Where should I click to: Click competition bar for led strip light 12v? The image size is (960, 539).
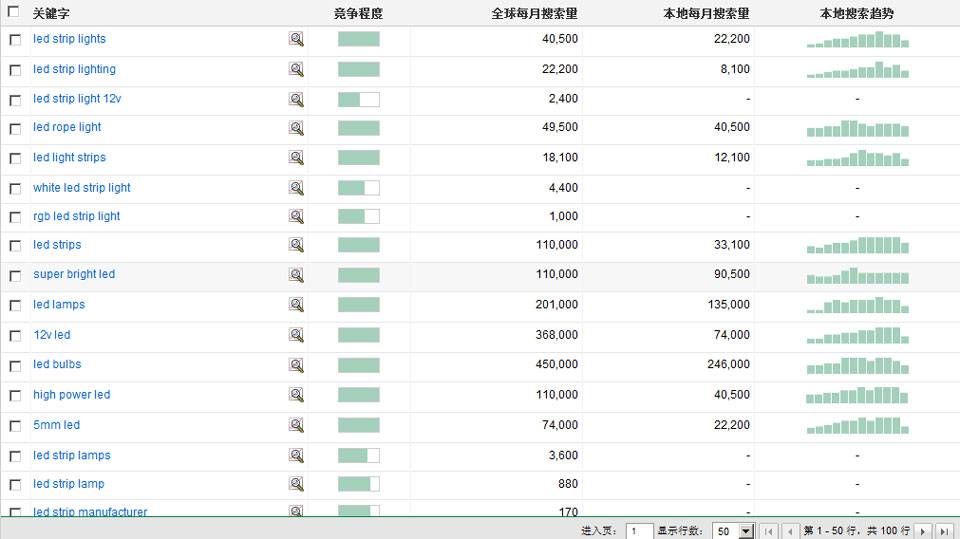(x=358, y=99)
